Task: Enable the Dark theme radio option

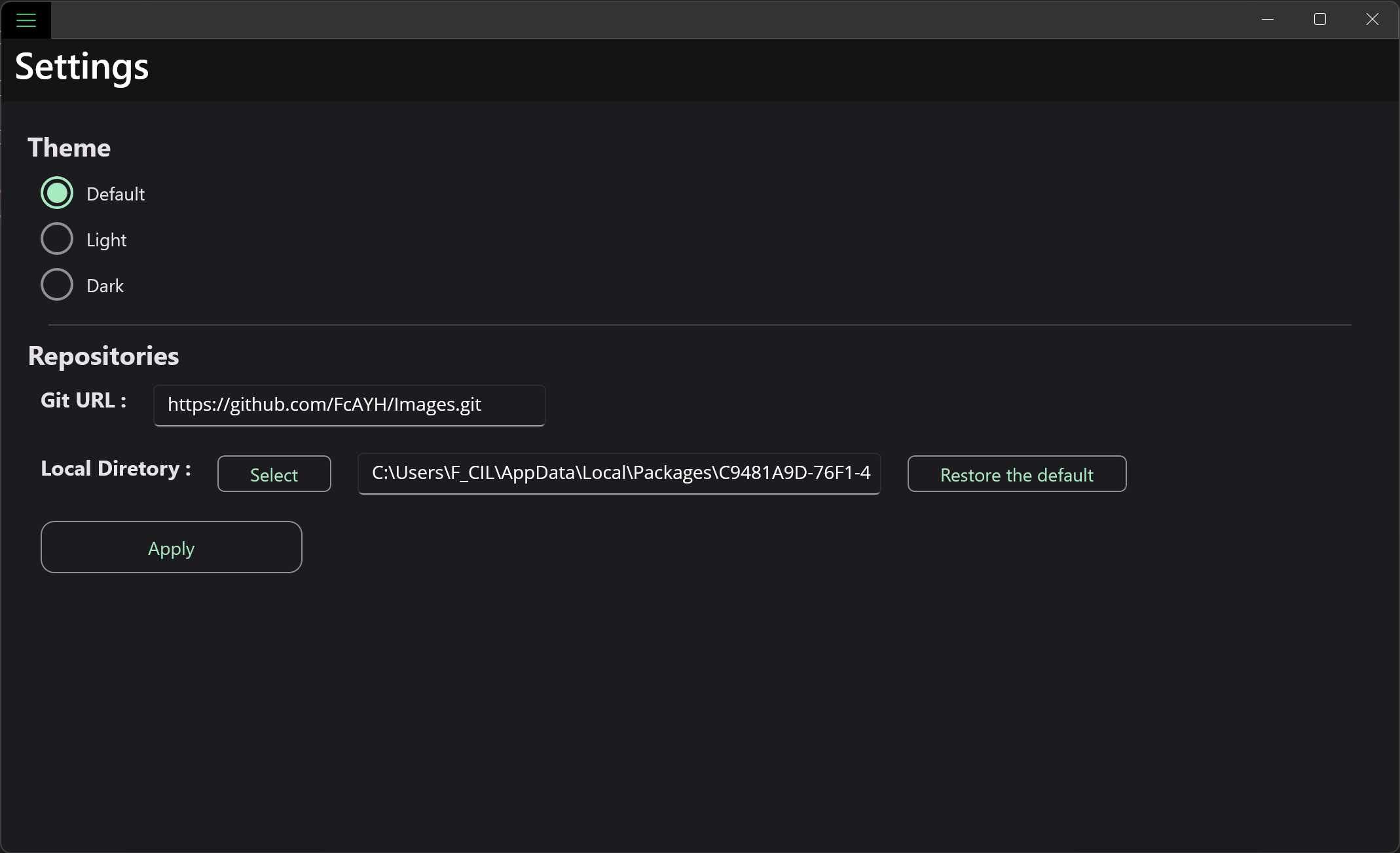Action: tap(57, 285)
